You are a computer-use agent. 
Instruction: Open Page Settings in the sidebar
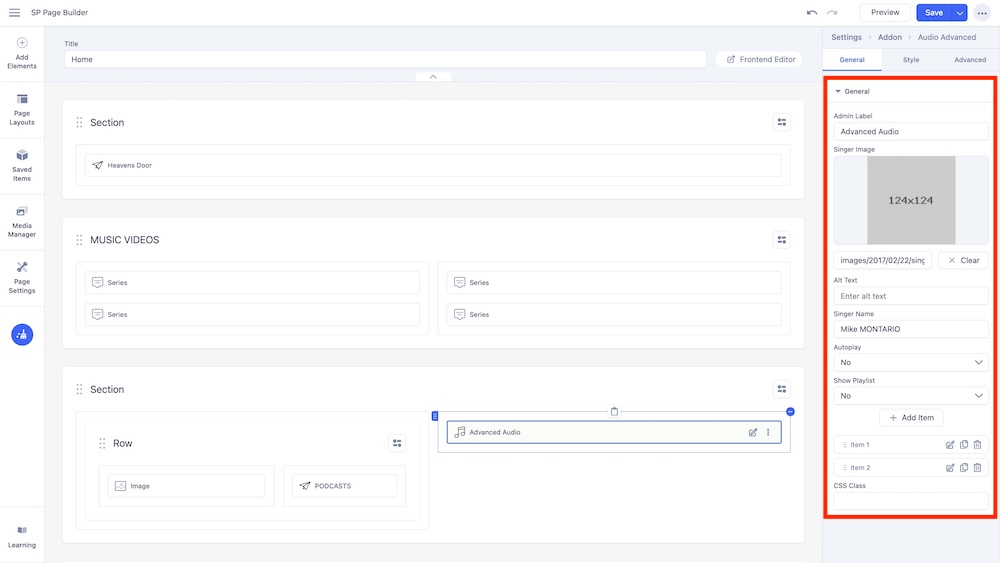point(22,277)
